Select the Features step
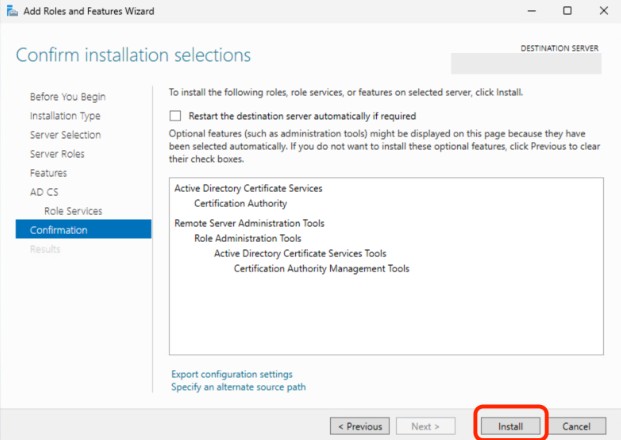The image size is (621, 440). coord(48,173)
